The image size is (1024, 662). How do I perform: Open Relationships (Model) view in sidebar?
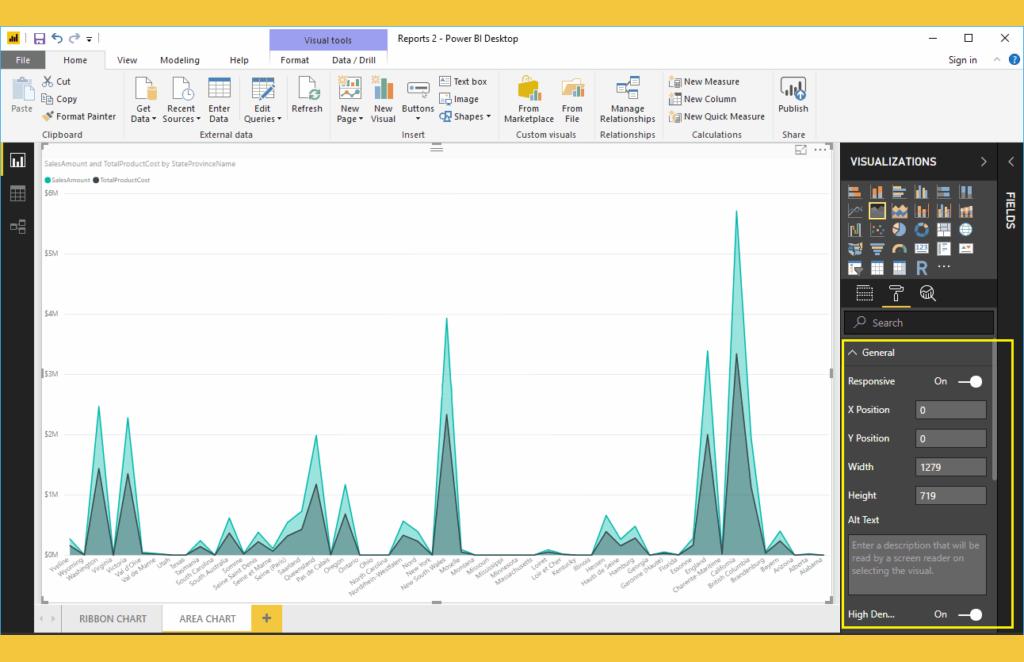point(18,227)
